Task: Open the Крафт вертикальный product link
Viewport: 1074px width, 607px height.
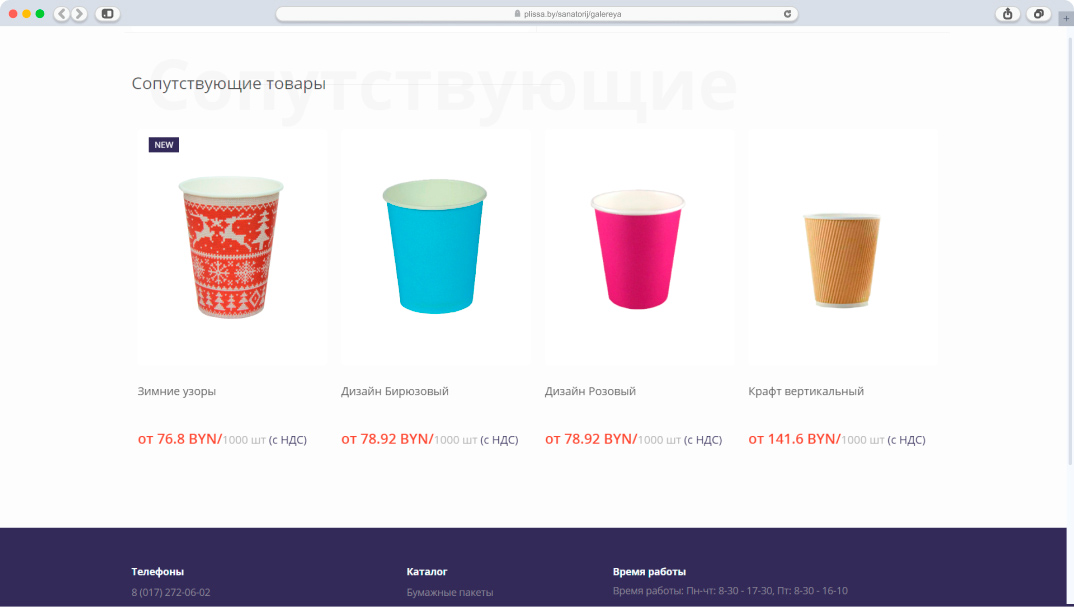Action: click(806, 391)
